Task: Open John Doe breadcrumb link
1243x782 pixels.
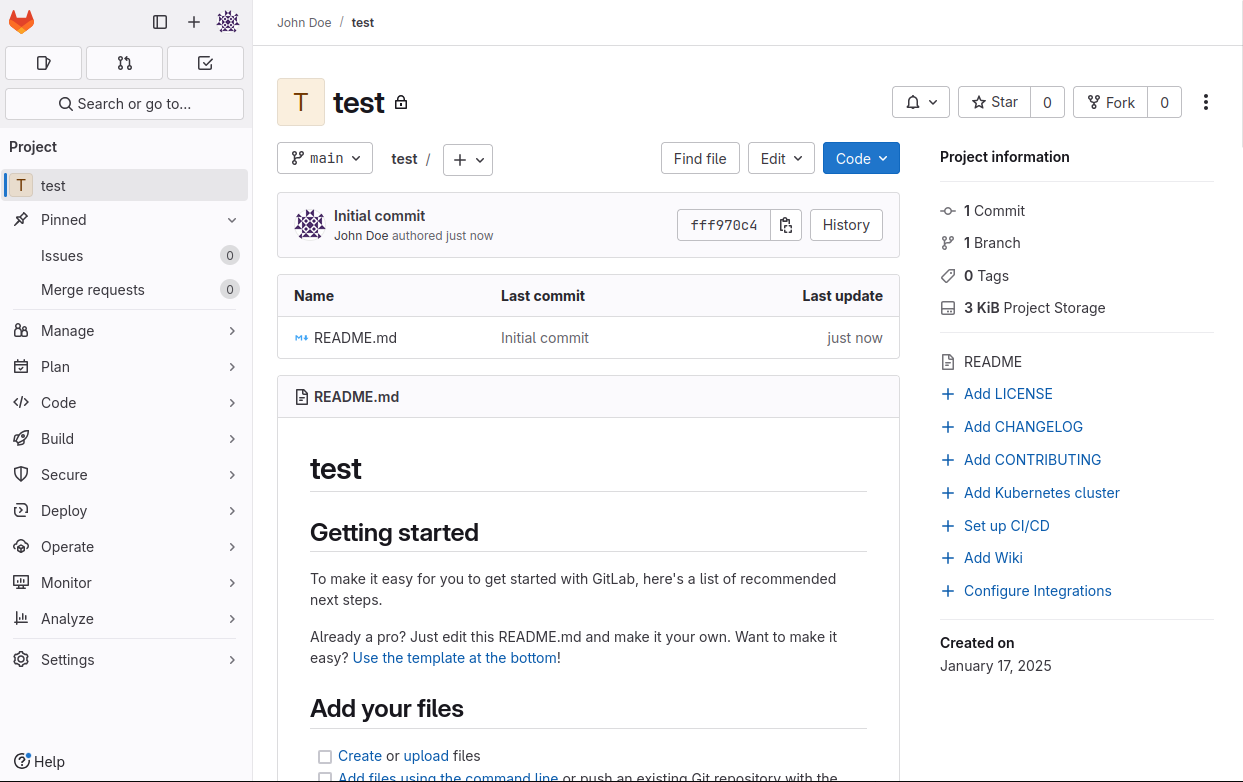Action: point(304,22)
